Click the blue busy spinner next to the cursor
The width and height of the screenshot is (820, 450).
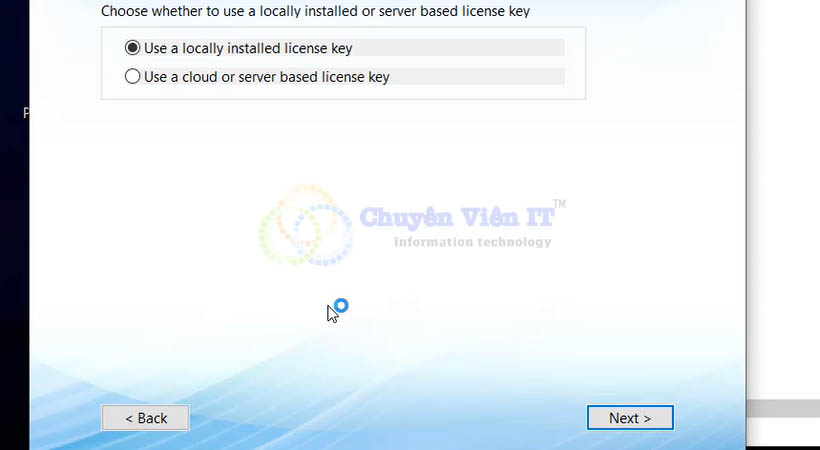click(341, 305)
